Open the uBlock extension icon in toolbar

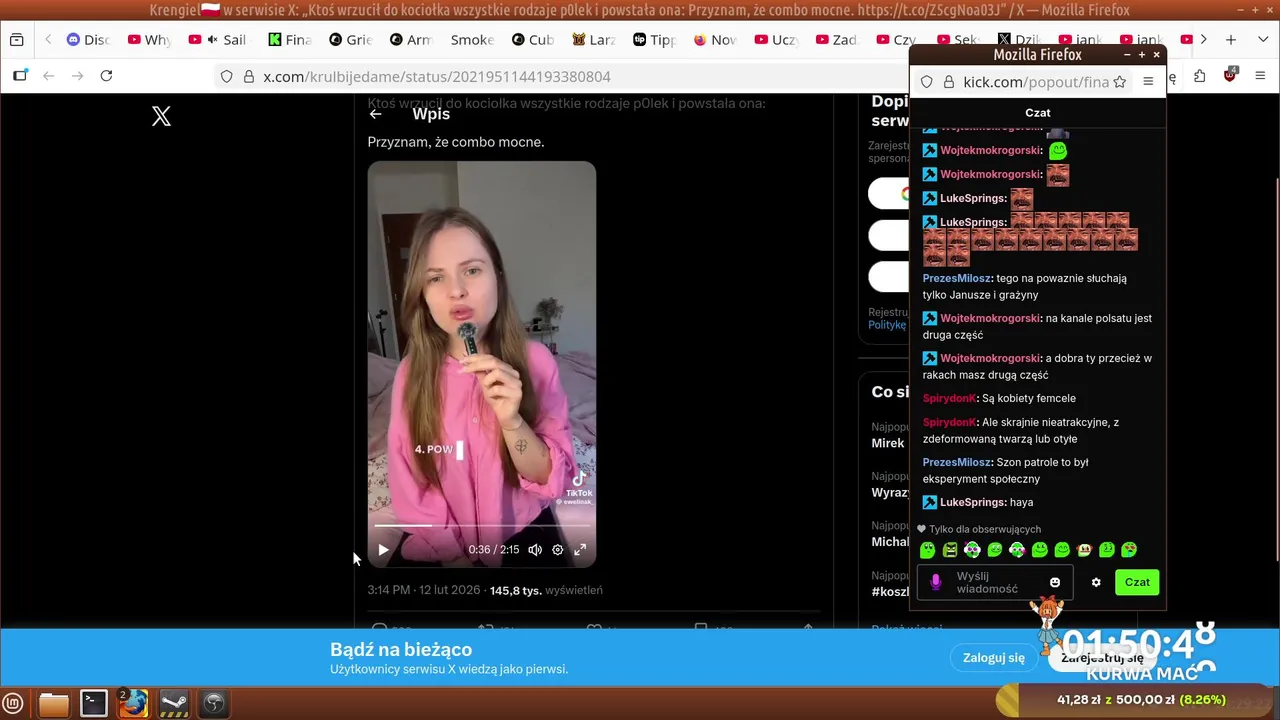coord(1230,76)
